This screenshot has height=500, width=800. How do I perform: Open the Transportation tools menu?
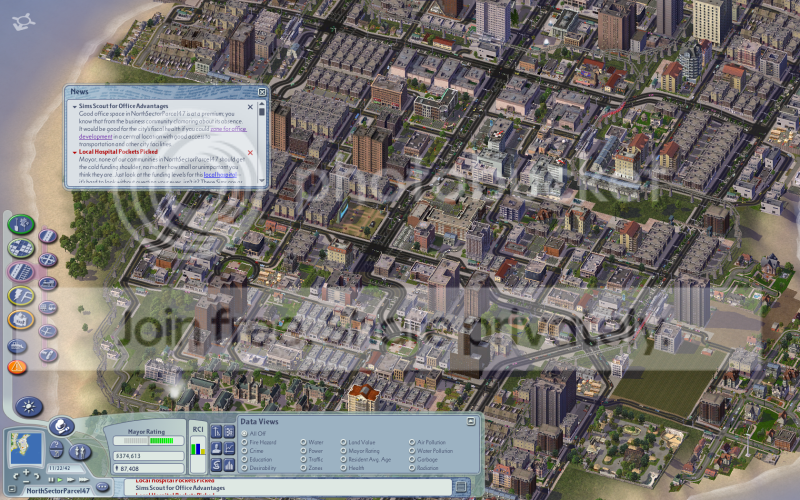tap(21, 271)
